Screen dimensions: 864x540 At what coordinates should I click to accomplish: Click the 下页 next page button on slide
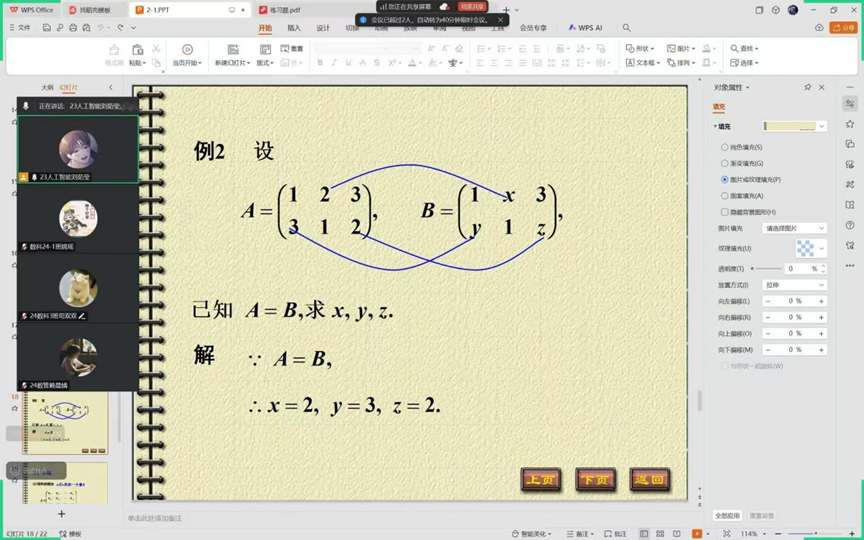point(595,480)
